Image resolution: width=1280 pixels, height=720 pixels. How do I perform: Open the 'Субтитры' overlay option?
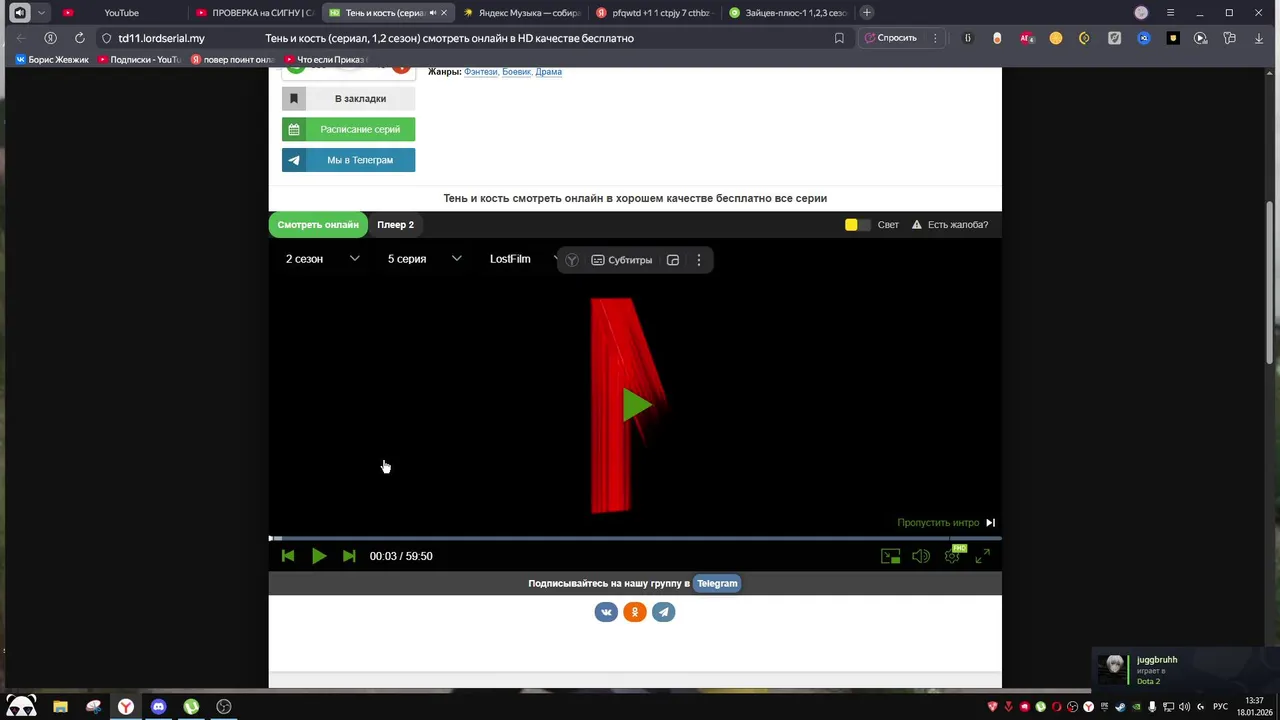point(621,260)
